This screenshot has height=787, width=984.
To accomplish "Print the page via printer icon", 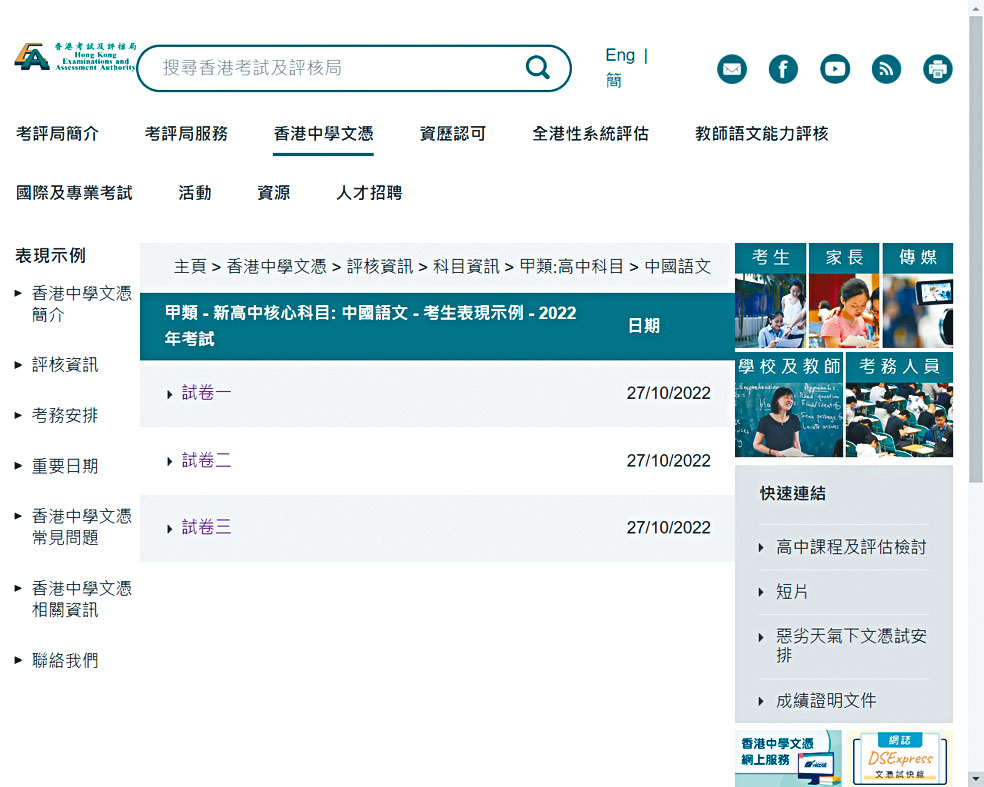I will (x=938, y=69).
